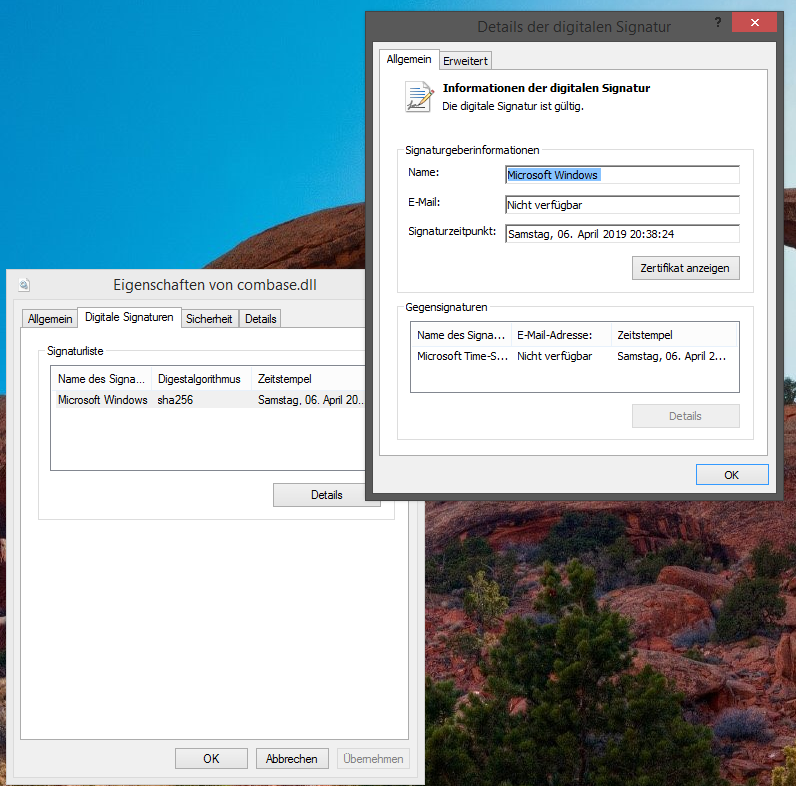Select the Digitale Signaturen tab
The image size is (796, 786).
click(129, 317)
